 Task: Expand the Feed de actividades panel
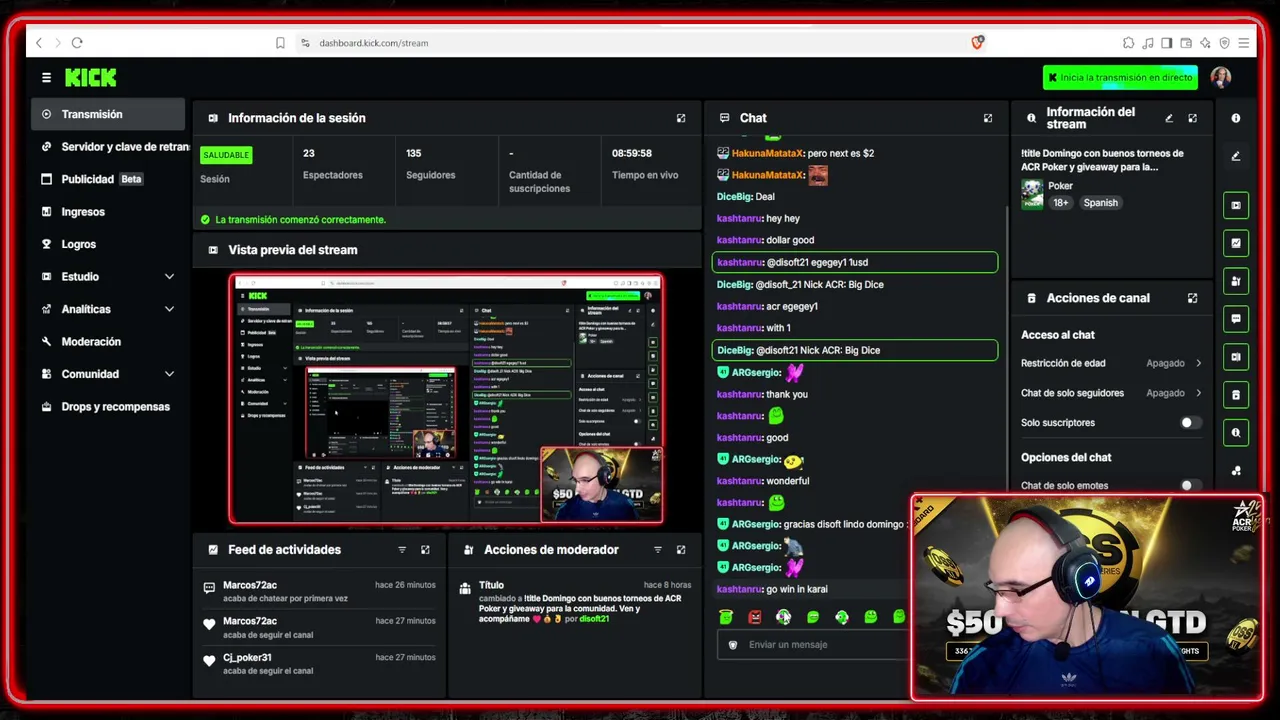point(425,550)
